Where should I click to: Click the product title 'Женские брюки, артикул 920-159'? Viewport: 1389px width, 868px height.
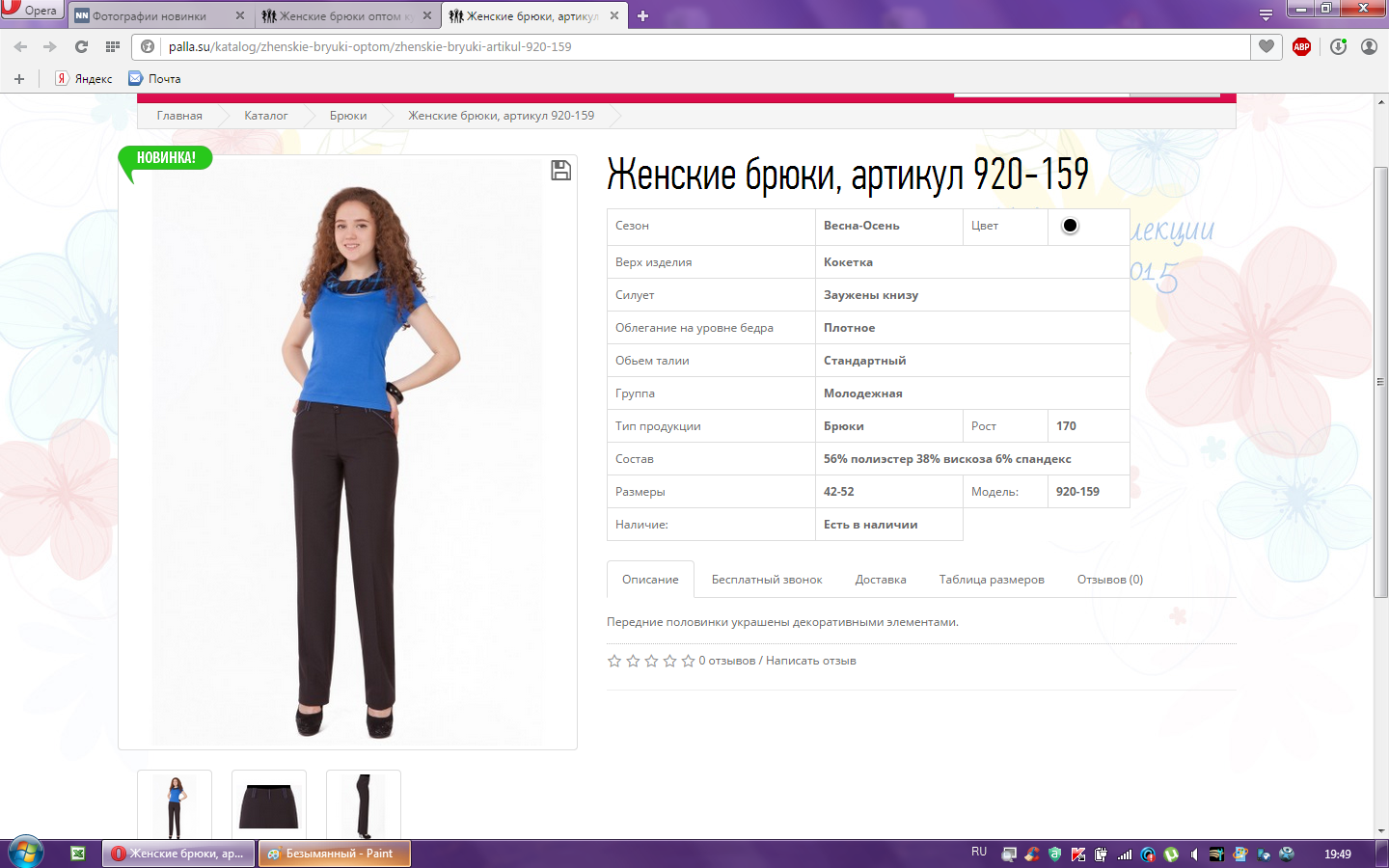click(x=848, y=175)
